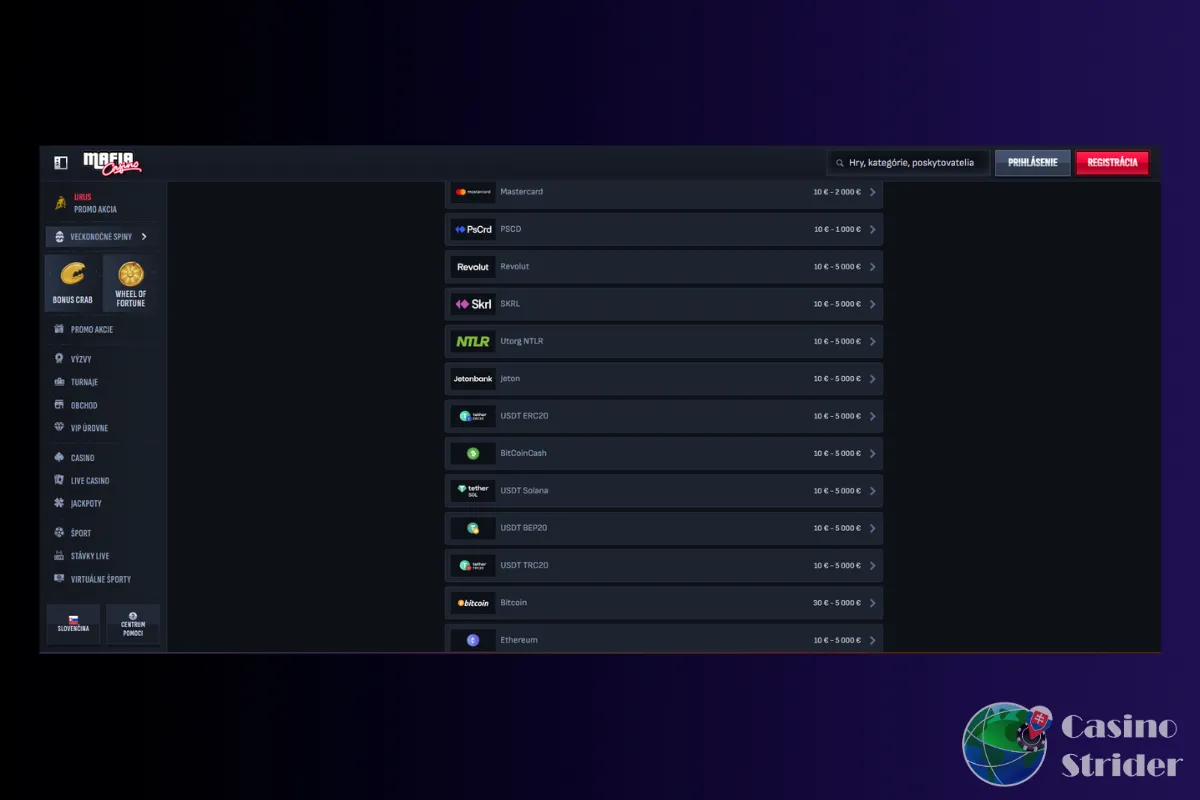Expand the Veľkonočné Spiny banner

pyautogui.click(x=101, y=237)
